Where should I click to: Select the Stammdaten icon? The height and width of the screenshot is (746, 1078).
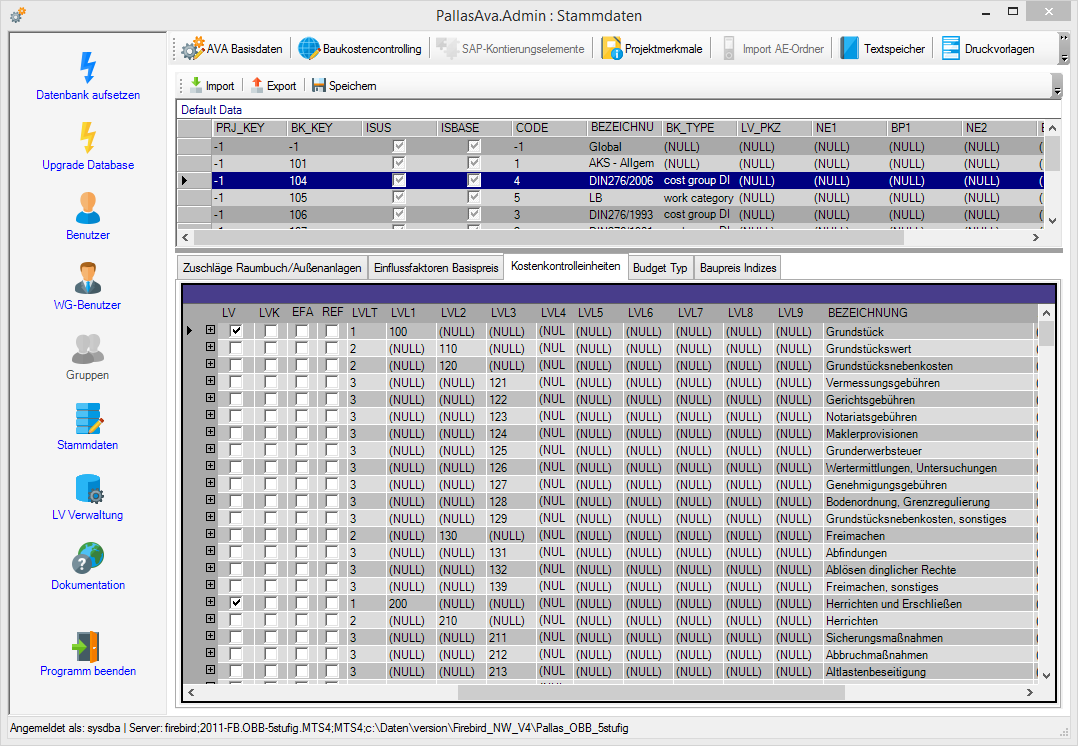tap(89, 418)
